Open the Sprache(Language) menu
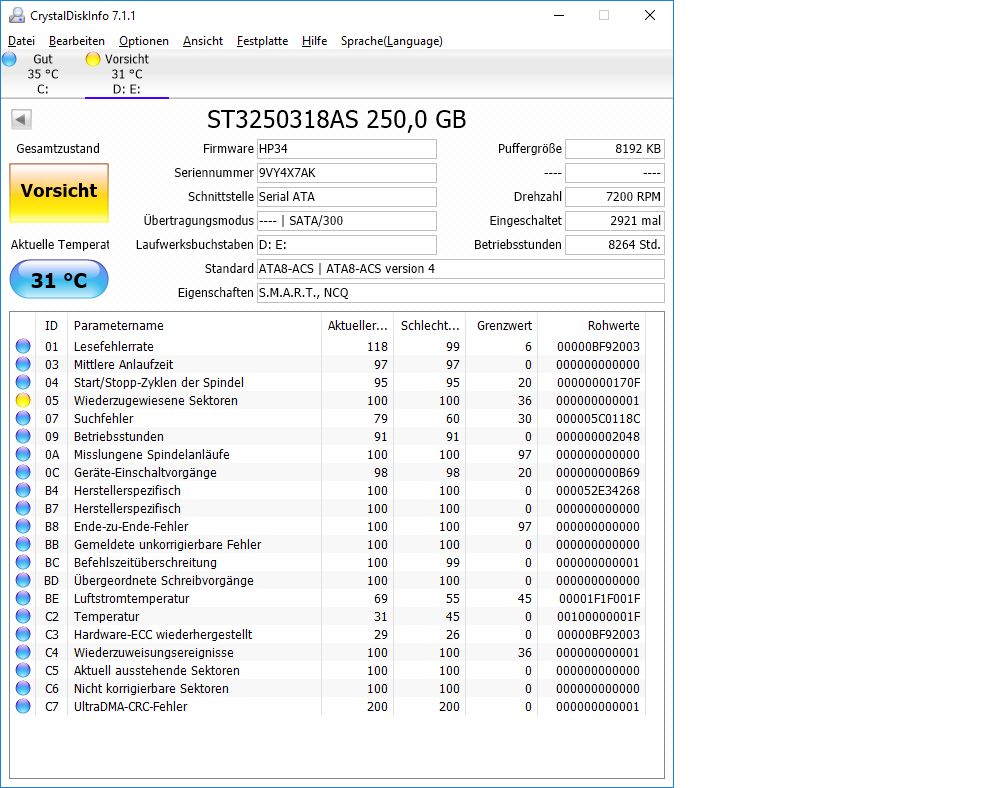 click(x=392, y=40)
